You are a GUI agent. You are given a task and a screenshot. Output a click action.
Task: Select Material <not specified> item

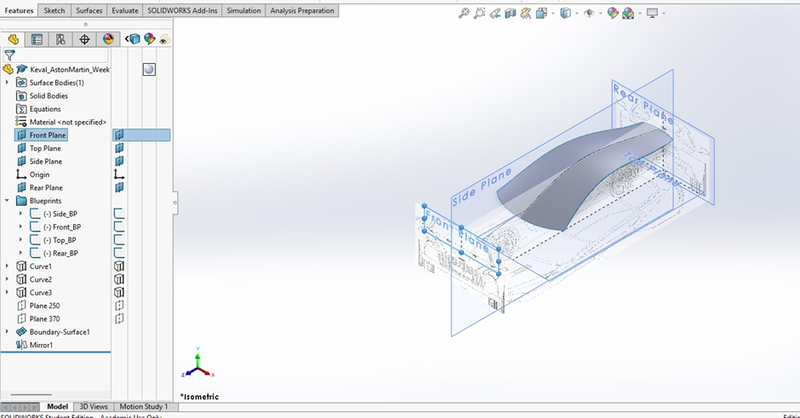[x=68, y=122]
